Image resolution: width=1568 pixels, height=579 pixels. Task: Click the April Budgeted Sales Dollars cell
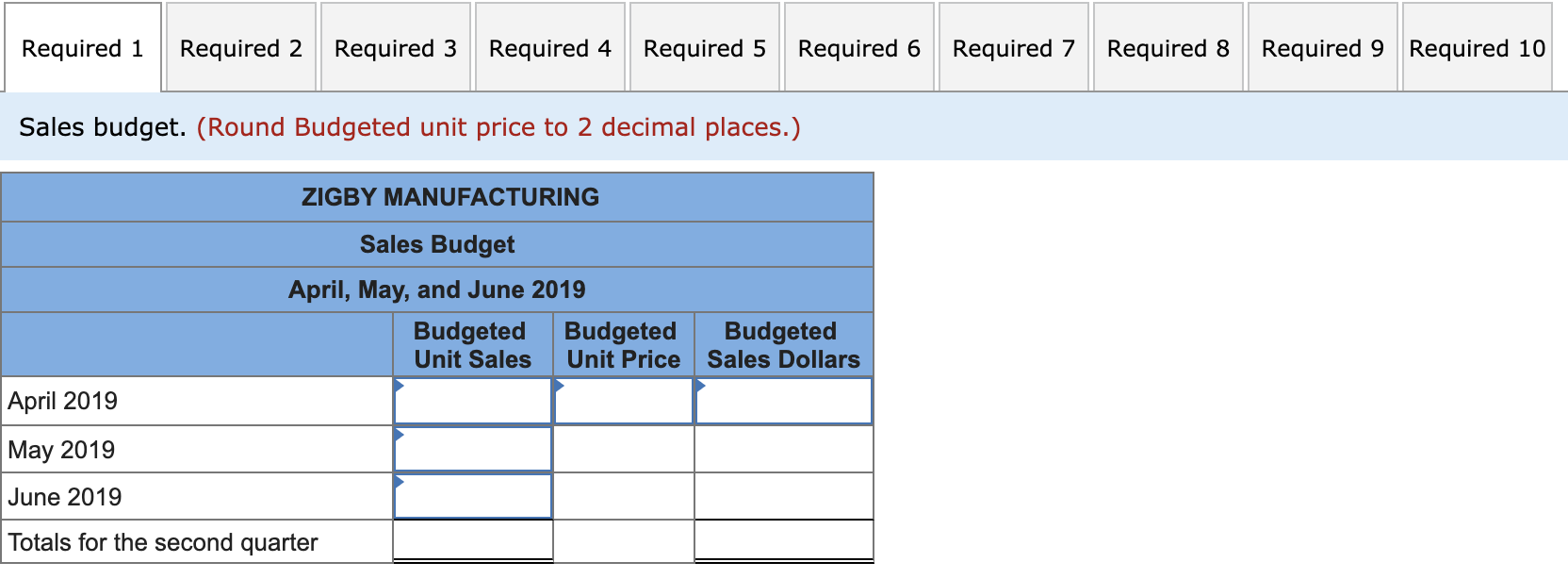783,401
